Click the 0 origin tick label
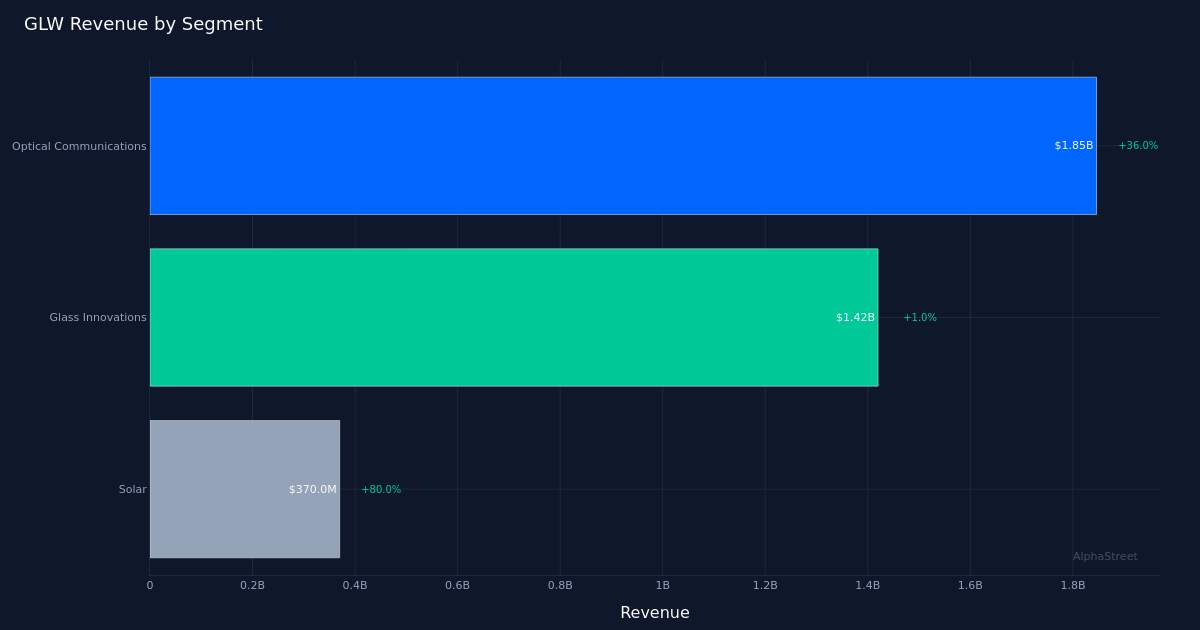Viewport: 1200px width, 630px height. pyautogui.click(x=150, y=586)
